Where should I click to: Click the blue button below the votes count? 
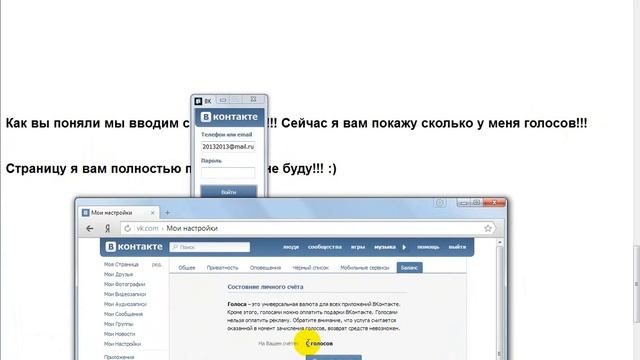pyautogui.click(x=334, y=358)
